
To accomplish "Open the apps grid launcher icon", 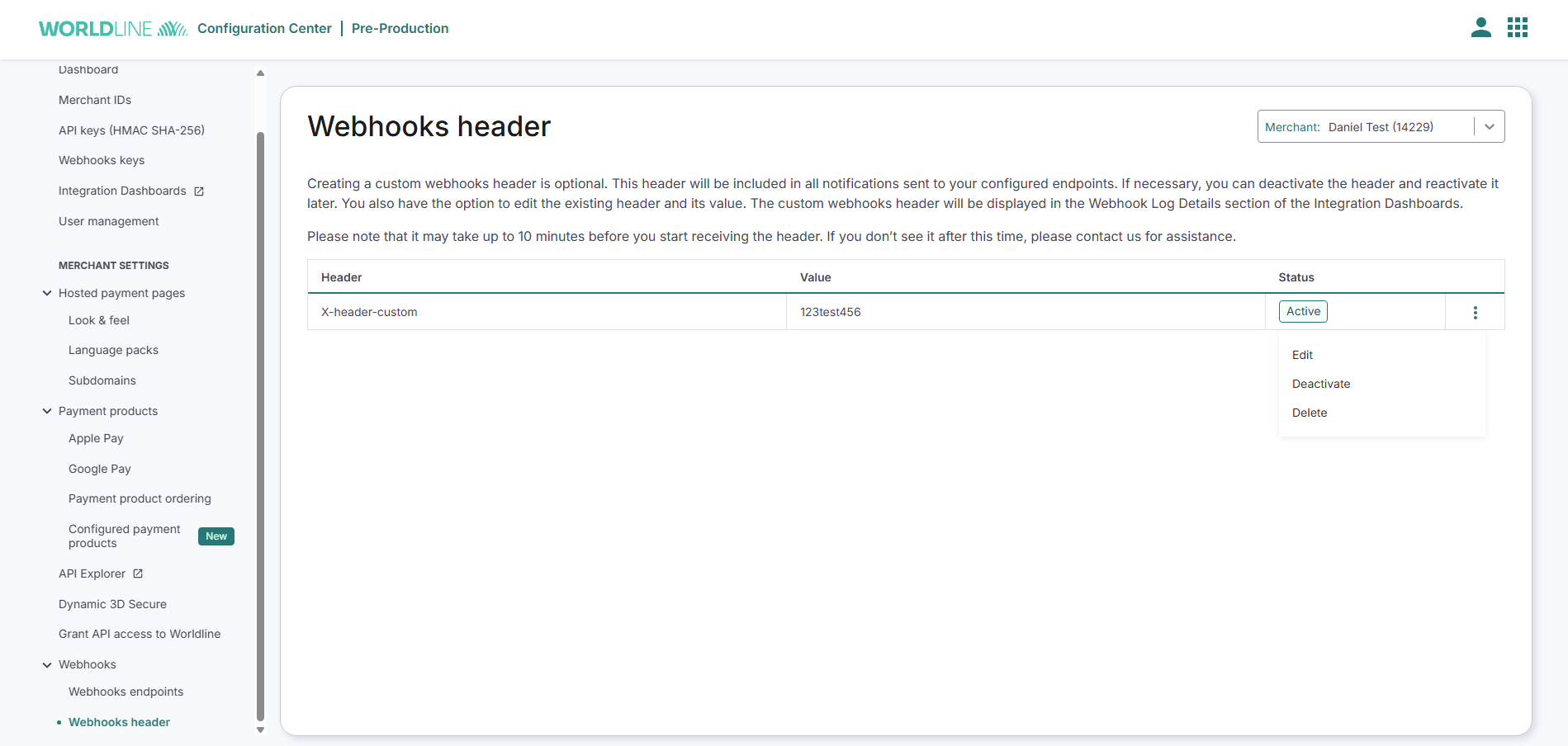I will [1518, 28].
